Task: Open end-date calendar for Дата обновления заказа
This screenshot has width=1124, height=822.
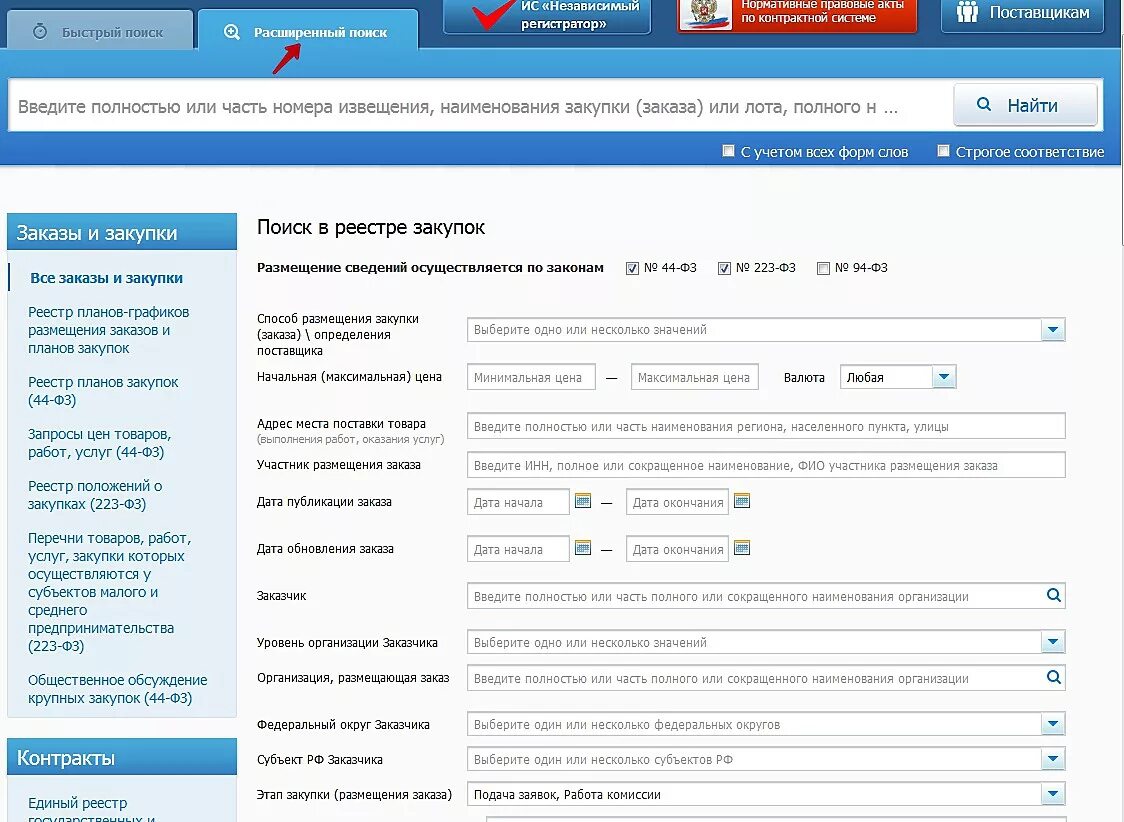Action: click(742, 548)
